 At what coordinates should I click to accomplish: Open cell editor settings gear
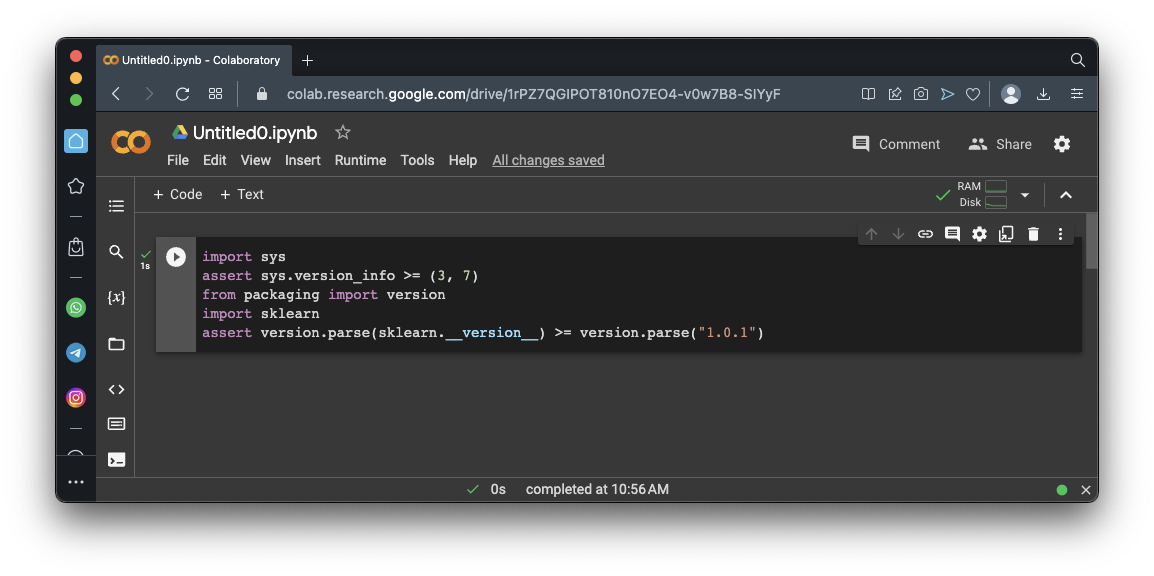(979, 234)
